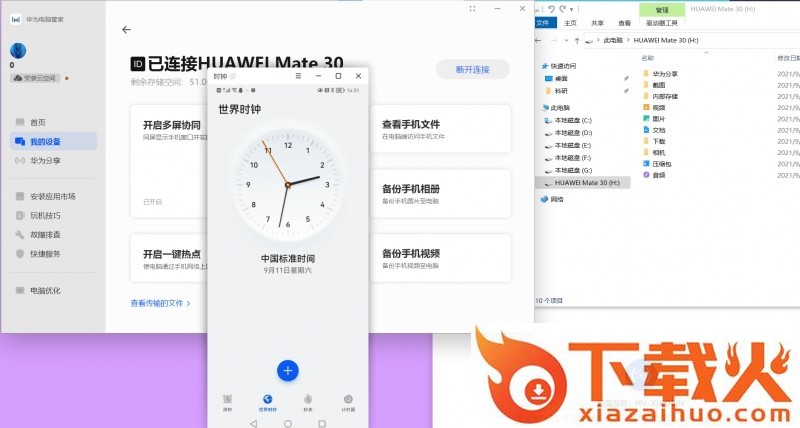Screen dimensions: 800x428
Task: Click the back arrow in Huawei PC Manager
Action: (126, 30)
